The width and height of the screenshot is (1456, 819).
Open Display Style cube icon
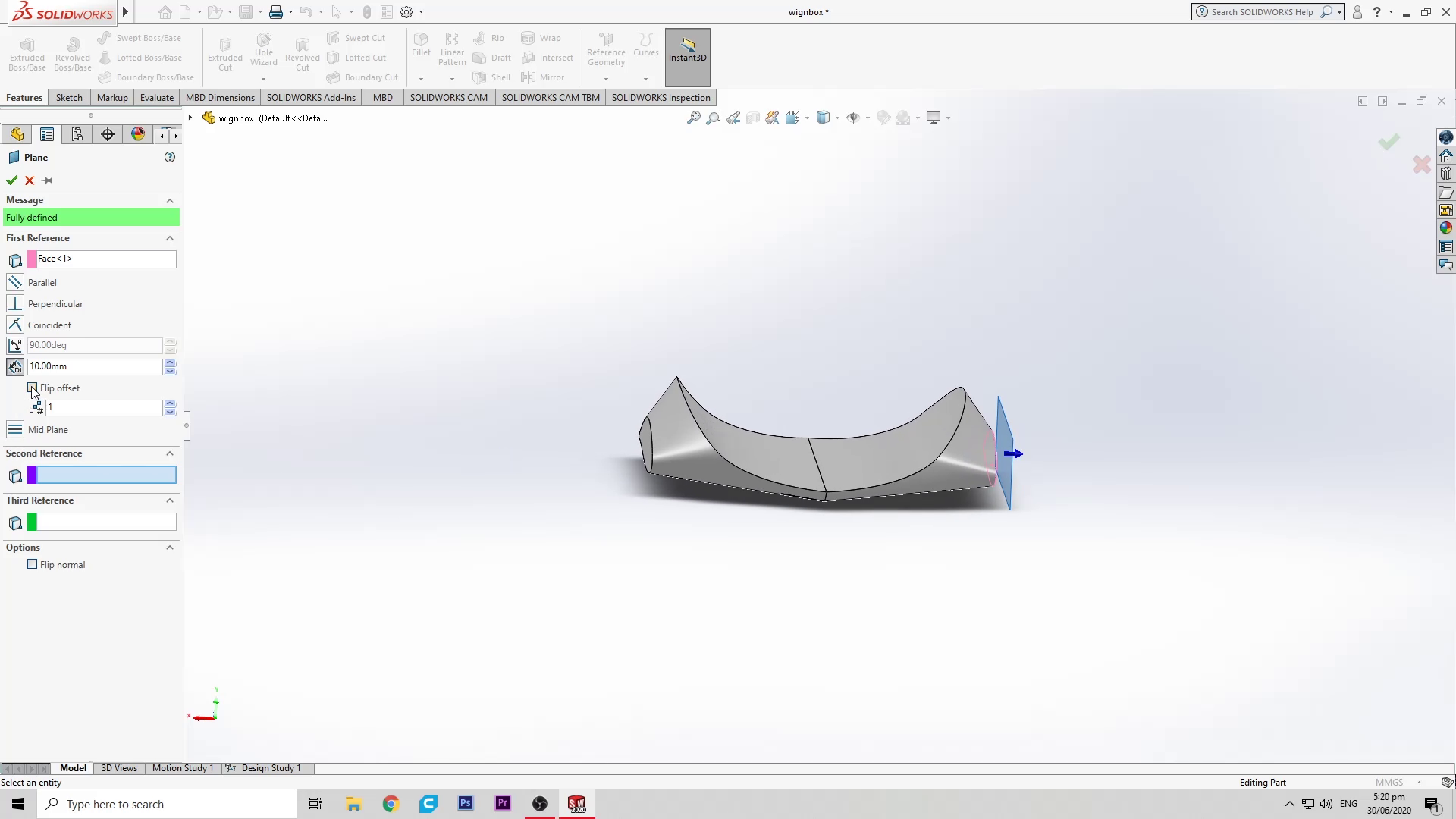coord(823,118)
